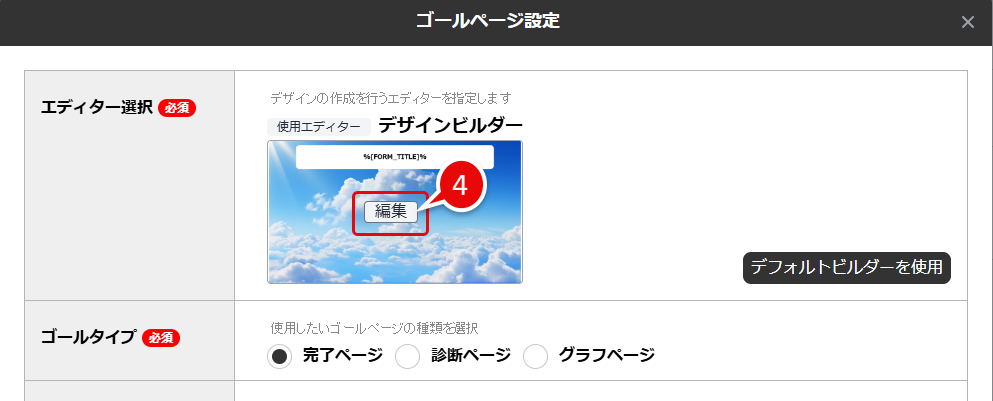Viewport: 993px width, 401px height.
Task: Click the 必須 badge beside ゴールタイプ
Action: (161, 338)
